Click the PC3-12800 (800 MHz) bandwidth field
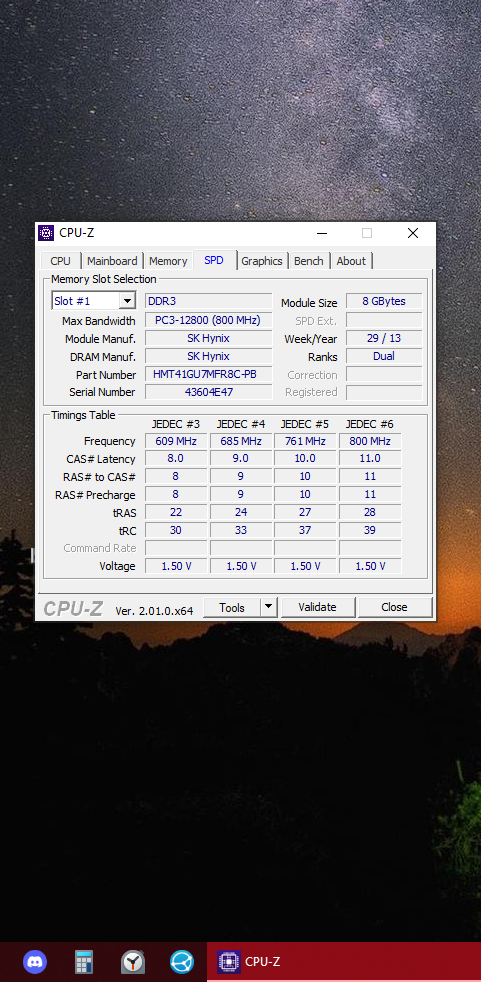 tap(209, 320)
